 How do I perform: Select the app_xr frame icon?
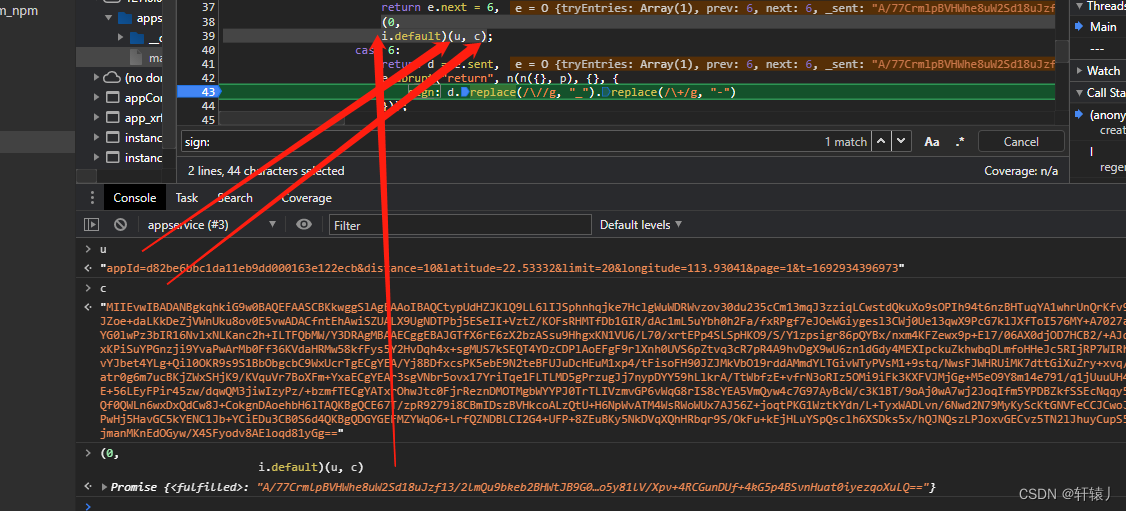pos(112,117)
